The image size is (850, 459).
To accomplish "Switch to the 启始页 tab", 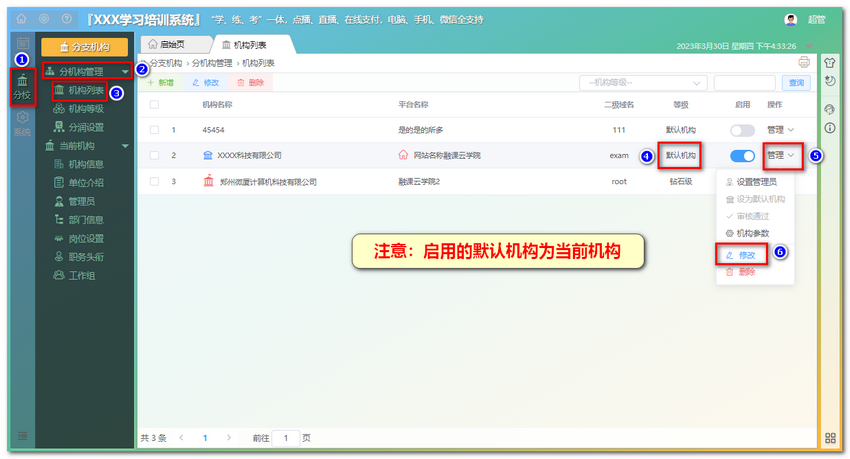I will coord(173,44).
